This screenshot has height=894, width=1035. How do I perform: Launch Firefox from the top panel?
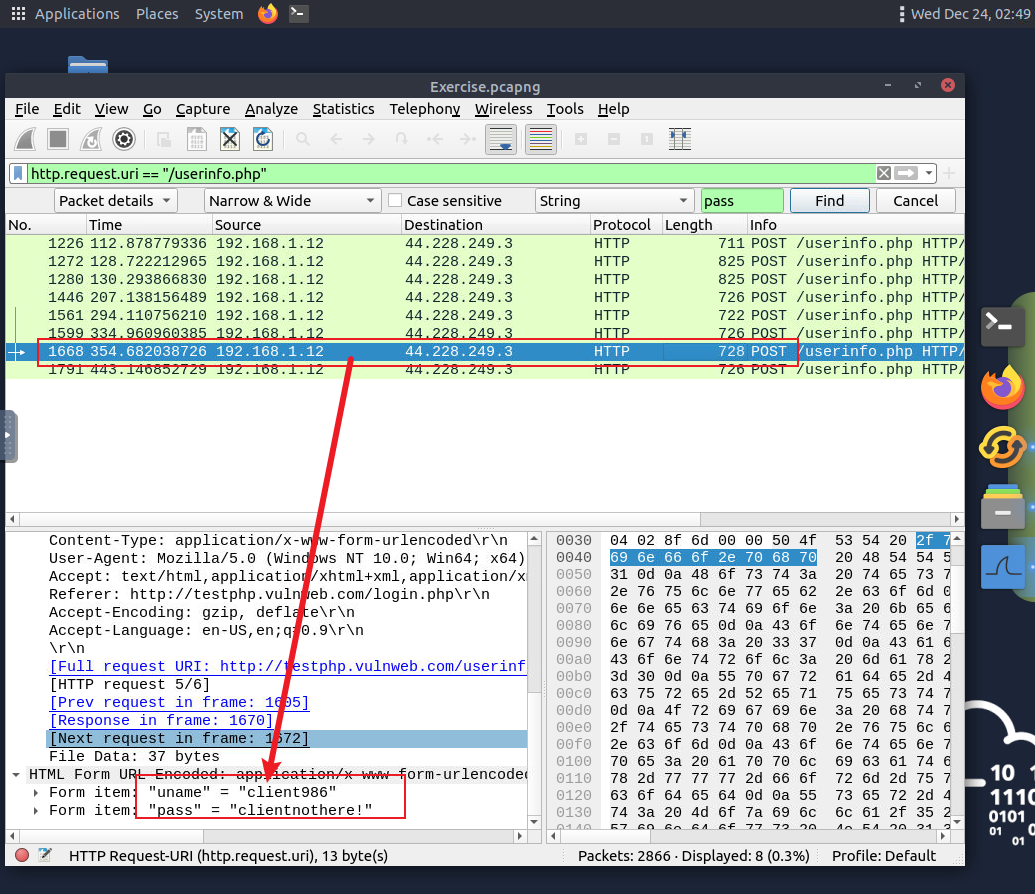267,14
